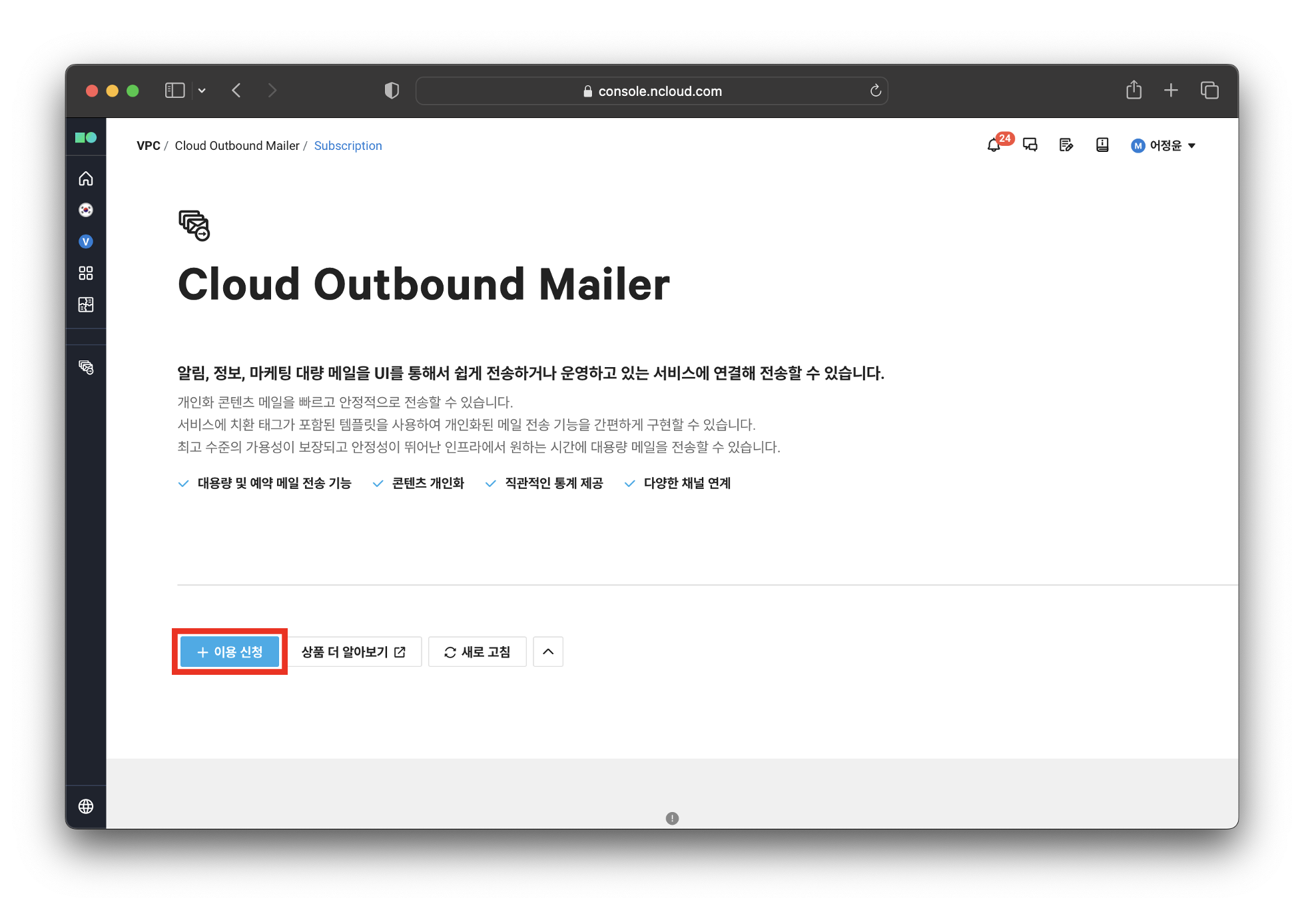Viewport: 1316px width, 910px height.
Task: Click the 이용 신청 subscribe button
Action: tap(230, 652)
